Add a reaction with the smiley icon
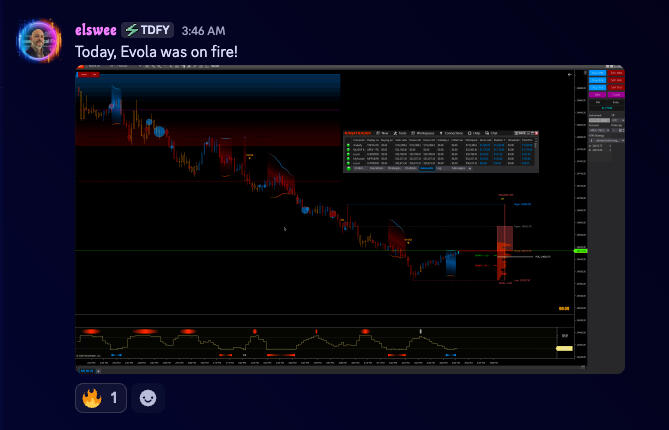 [147, 398]
